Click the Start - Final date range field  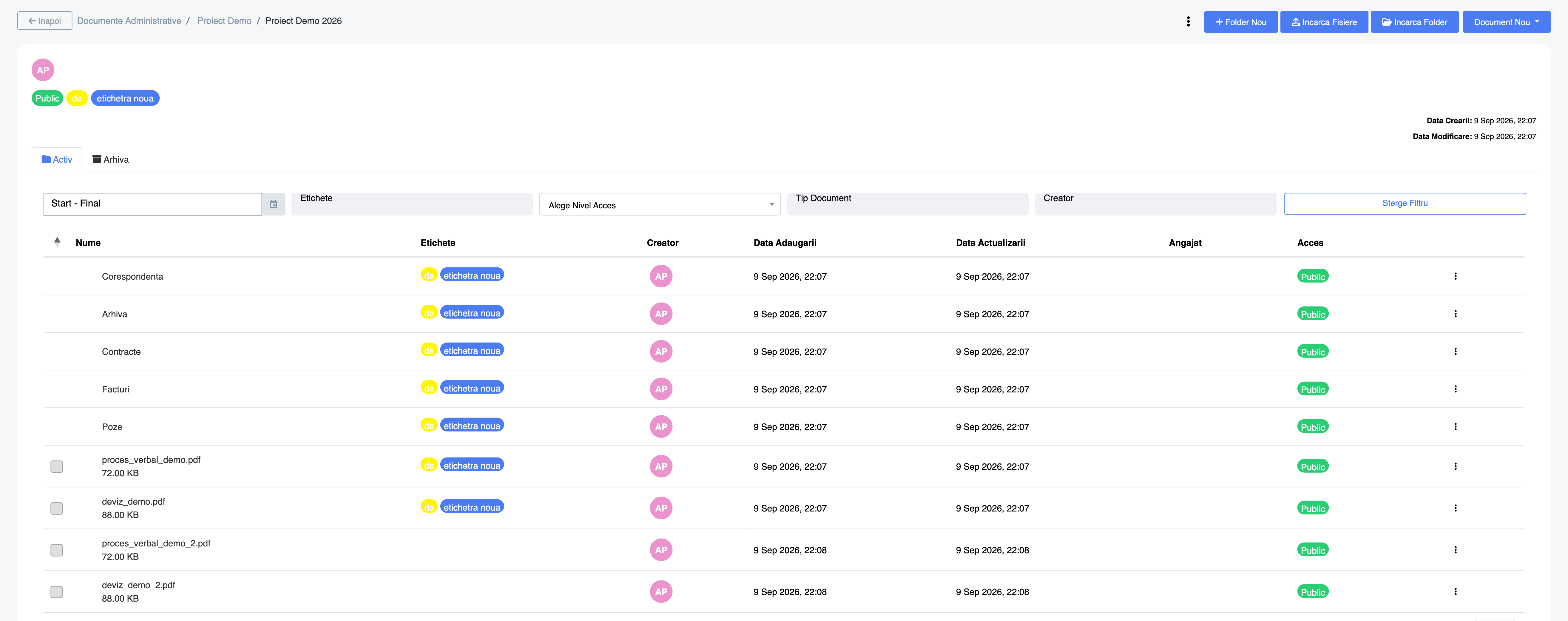pos(153,204)
